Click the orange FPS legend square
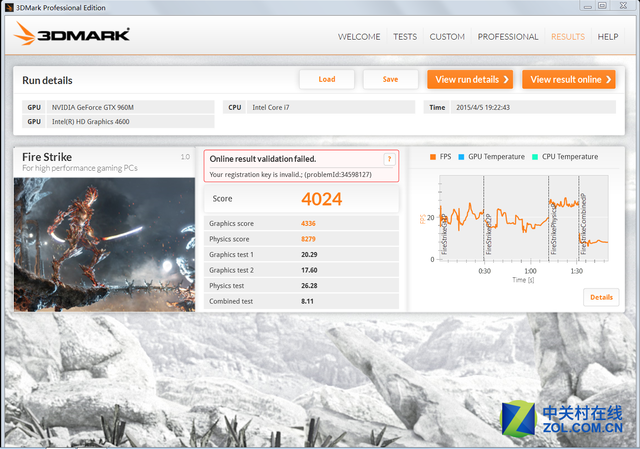Viewport: 640px width, 449px height. [x=433, y=157]
